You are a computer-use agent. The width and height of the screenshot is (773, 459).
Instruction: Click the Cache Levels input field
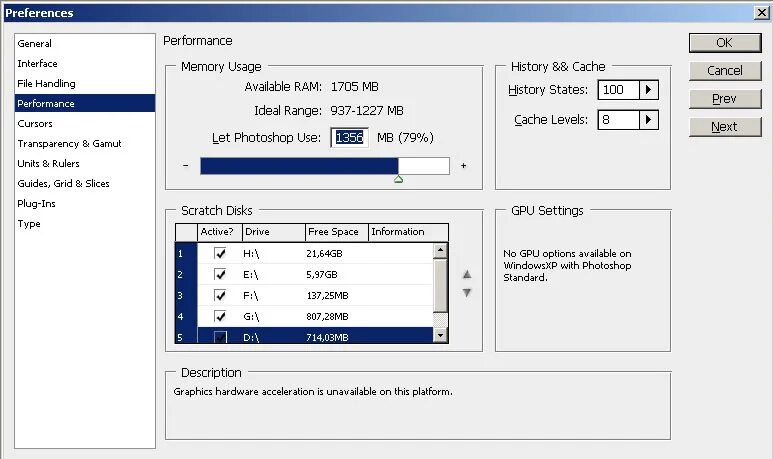[x=618, y=120]
